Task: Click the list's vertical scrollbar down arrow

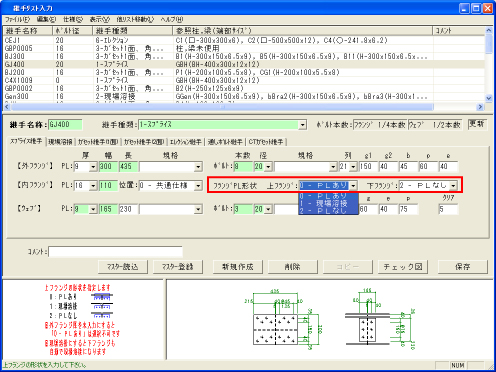Action: (489, 98)
